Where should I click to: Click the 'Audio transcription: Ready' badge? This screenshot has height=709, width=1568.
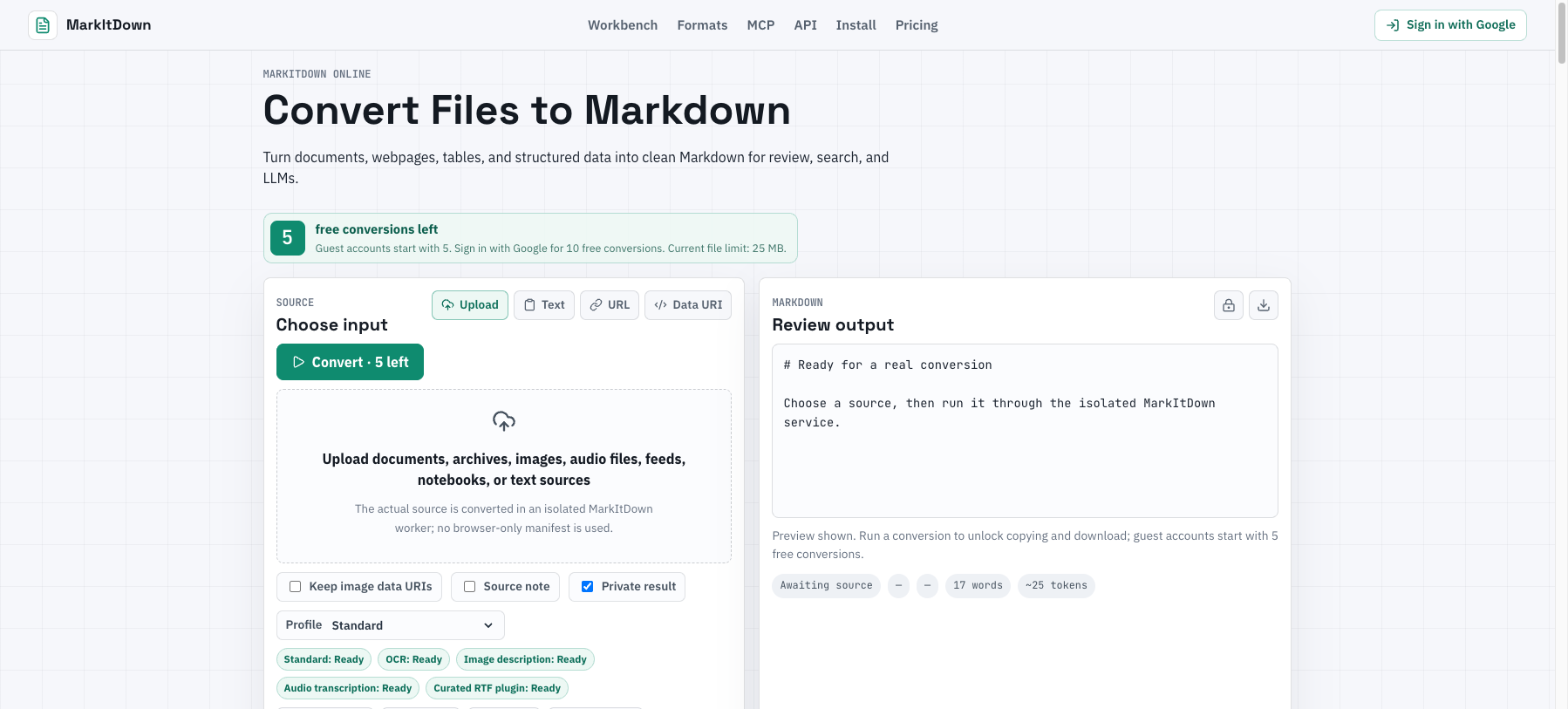point(348,688)
